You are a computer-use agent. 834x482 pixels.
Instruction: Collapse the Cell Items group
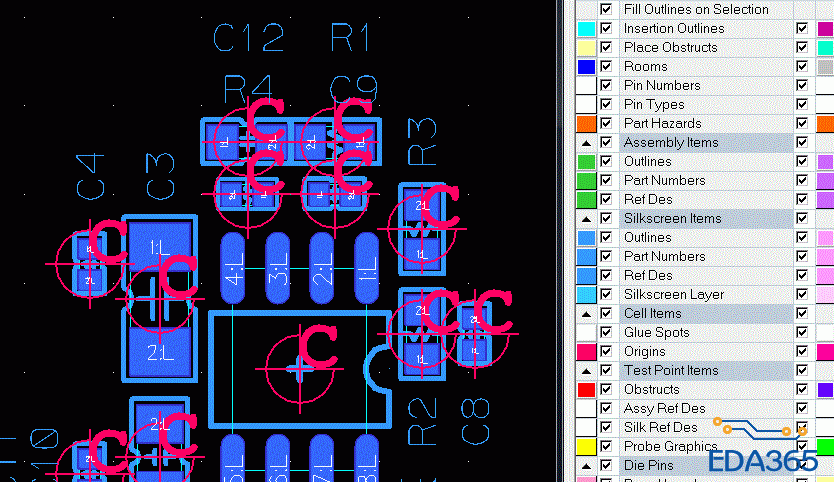click(x=586, y=314)
